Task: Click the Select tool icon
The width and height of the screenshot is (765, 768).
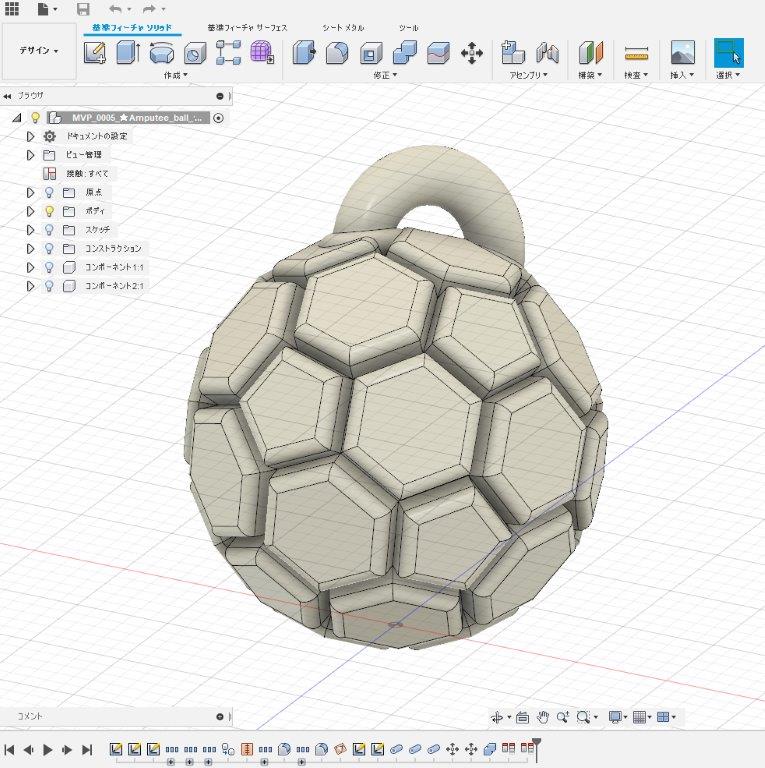Action: (x=729, y=52)
